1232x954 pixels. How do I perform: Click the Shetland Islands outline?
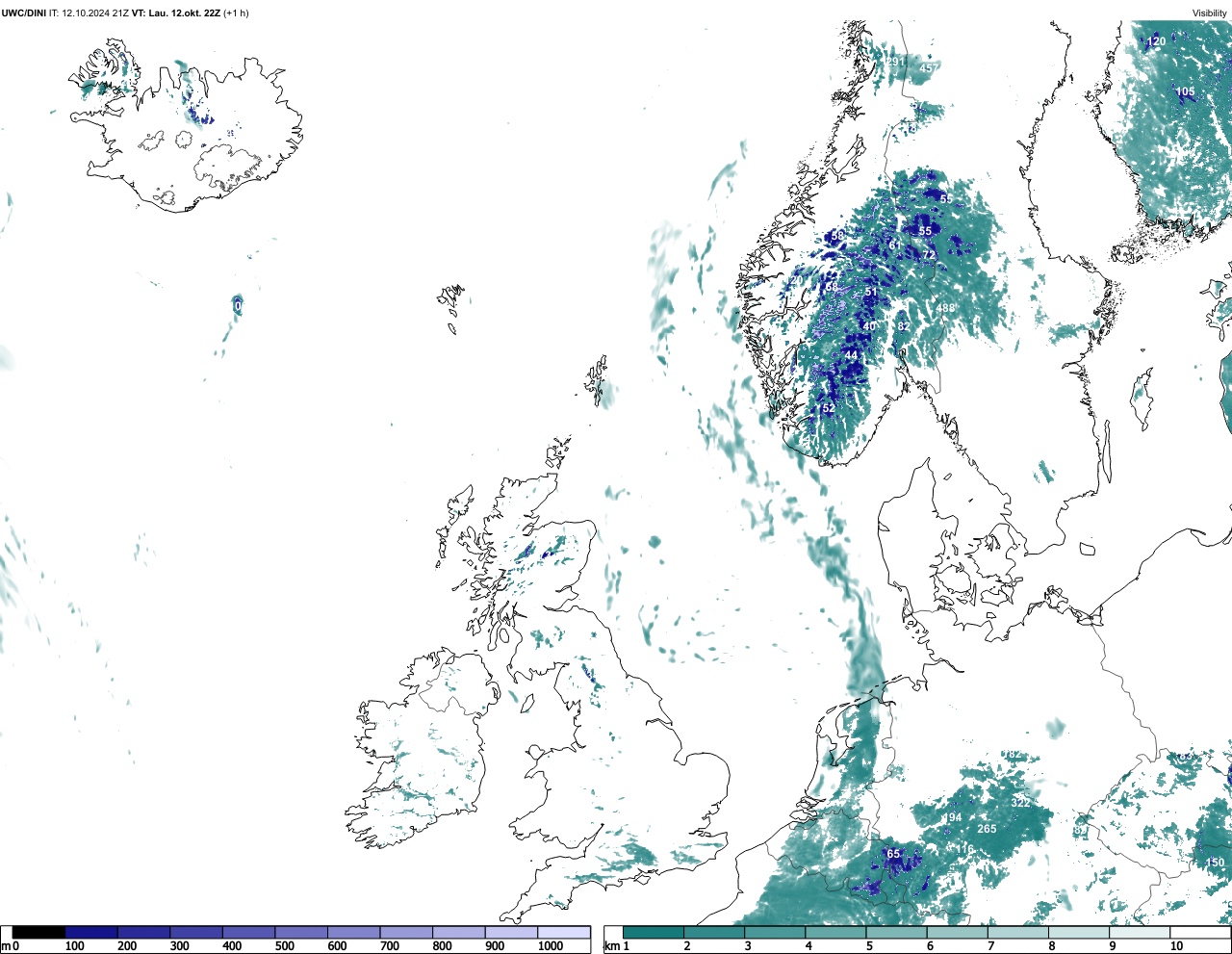(x=598, y=381)
